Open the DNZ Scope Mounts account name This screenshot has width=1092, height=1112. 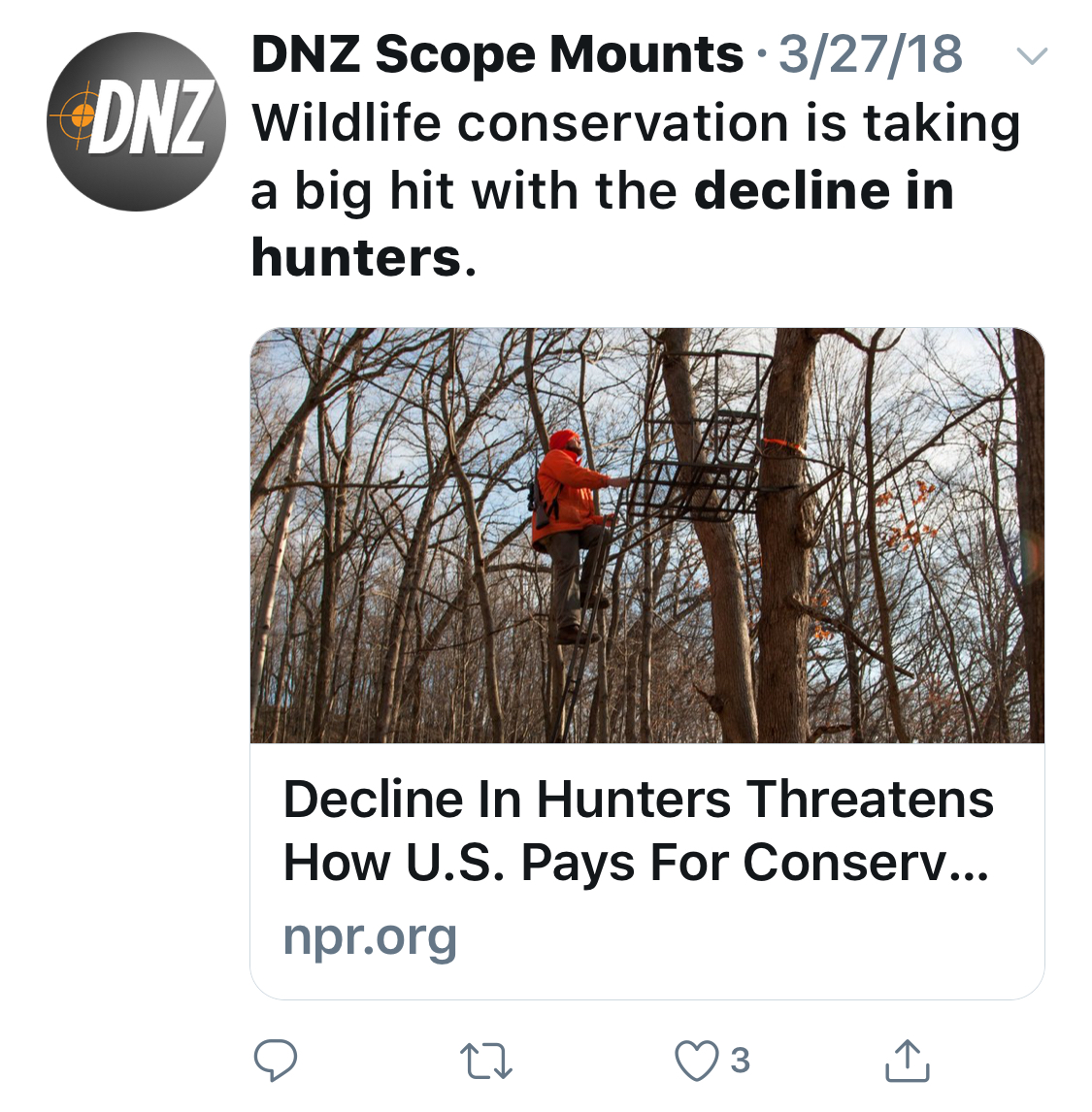point(497,54)
